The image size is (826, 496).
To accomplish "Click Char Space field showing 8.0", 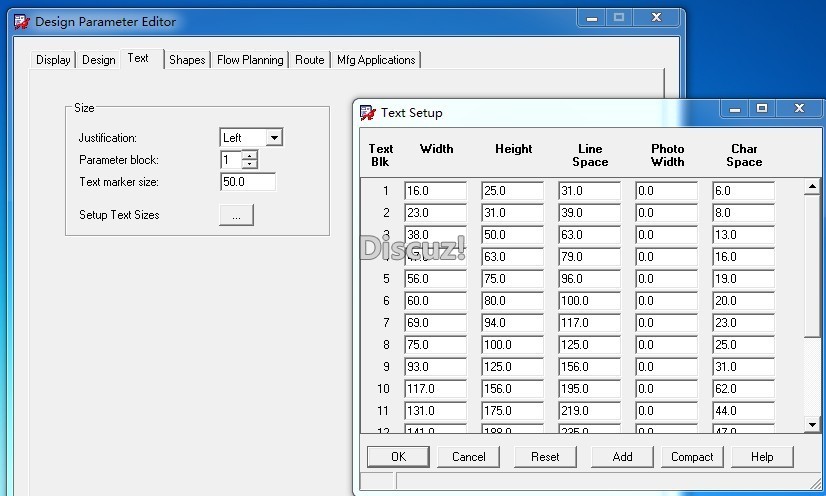I will click(743, 213).
